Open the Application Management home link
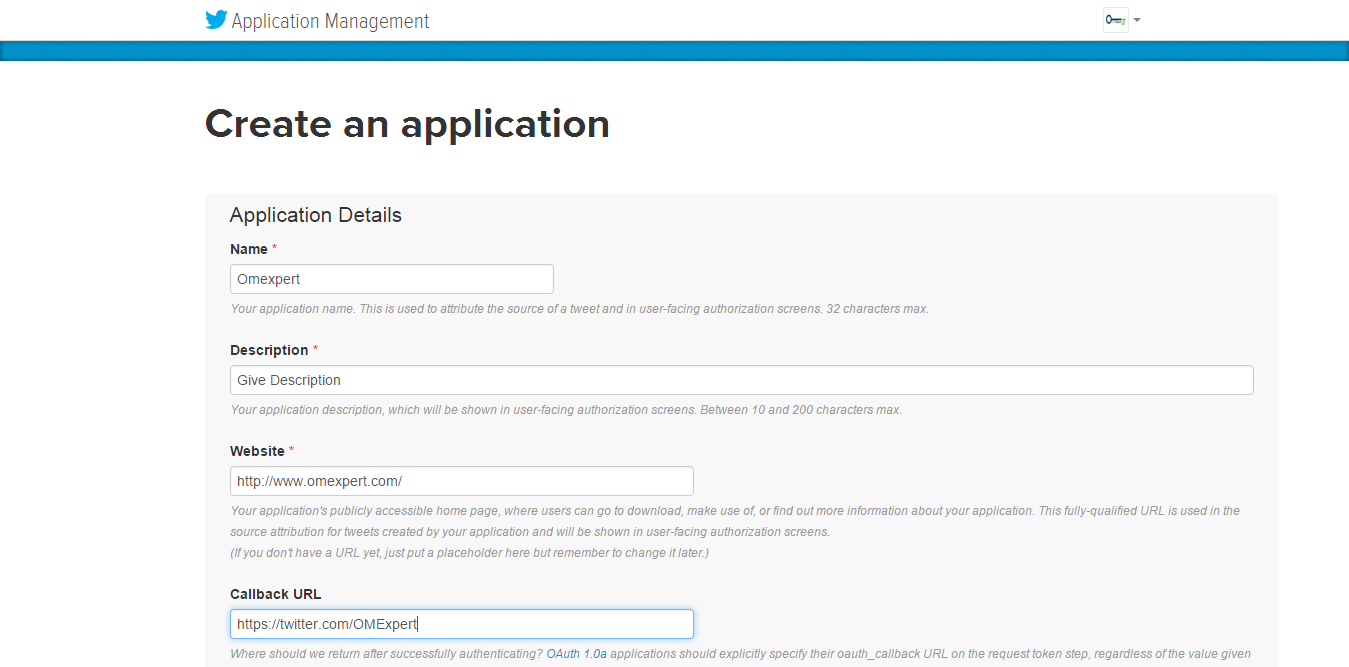The width and height of the screenshot is (1349, 667). point(330,21)
